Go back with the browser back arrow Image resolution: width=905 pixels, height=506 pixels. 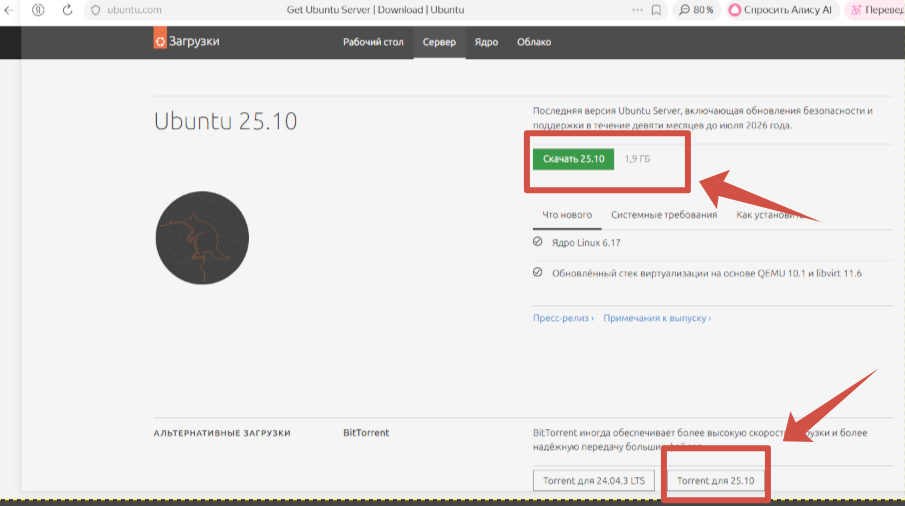(x=9, y=10)
